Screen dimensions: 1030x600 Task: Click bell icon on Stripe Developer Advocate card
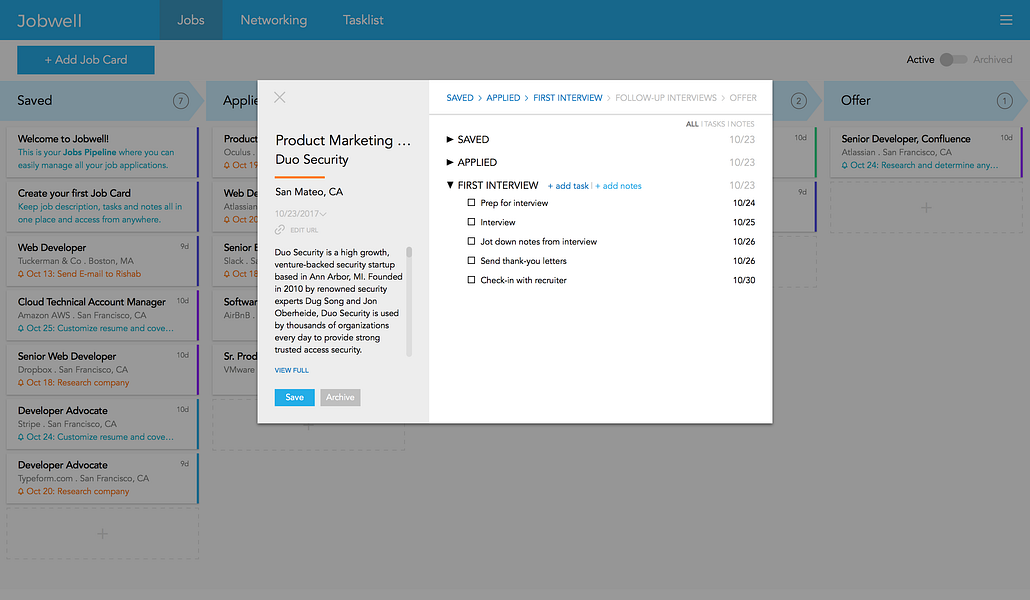(21, 437)
